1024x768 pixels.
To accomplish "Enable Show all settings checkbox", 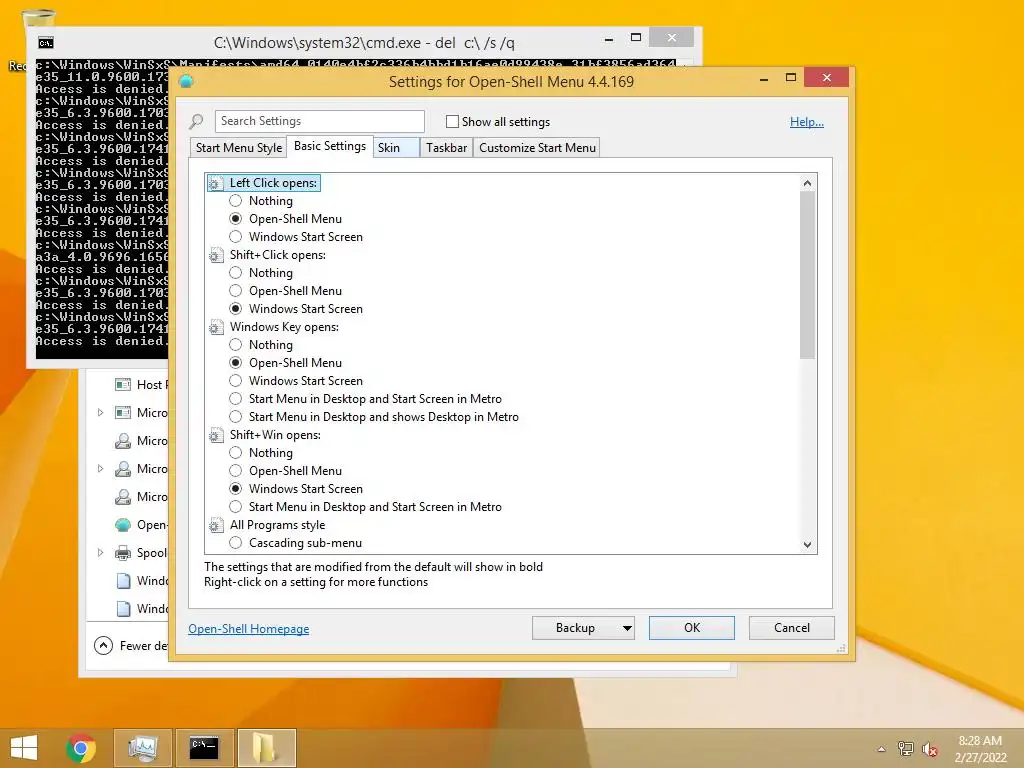I will tap(452, 121).
